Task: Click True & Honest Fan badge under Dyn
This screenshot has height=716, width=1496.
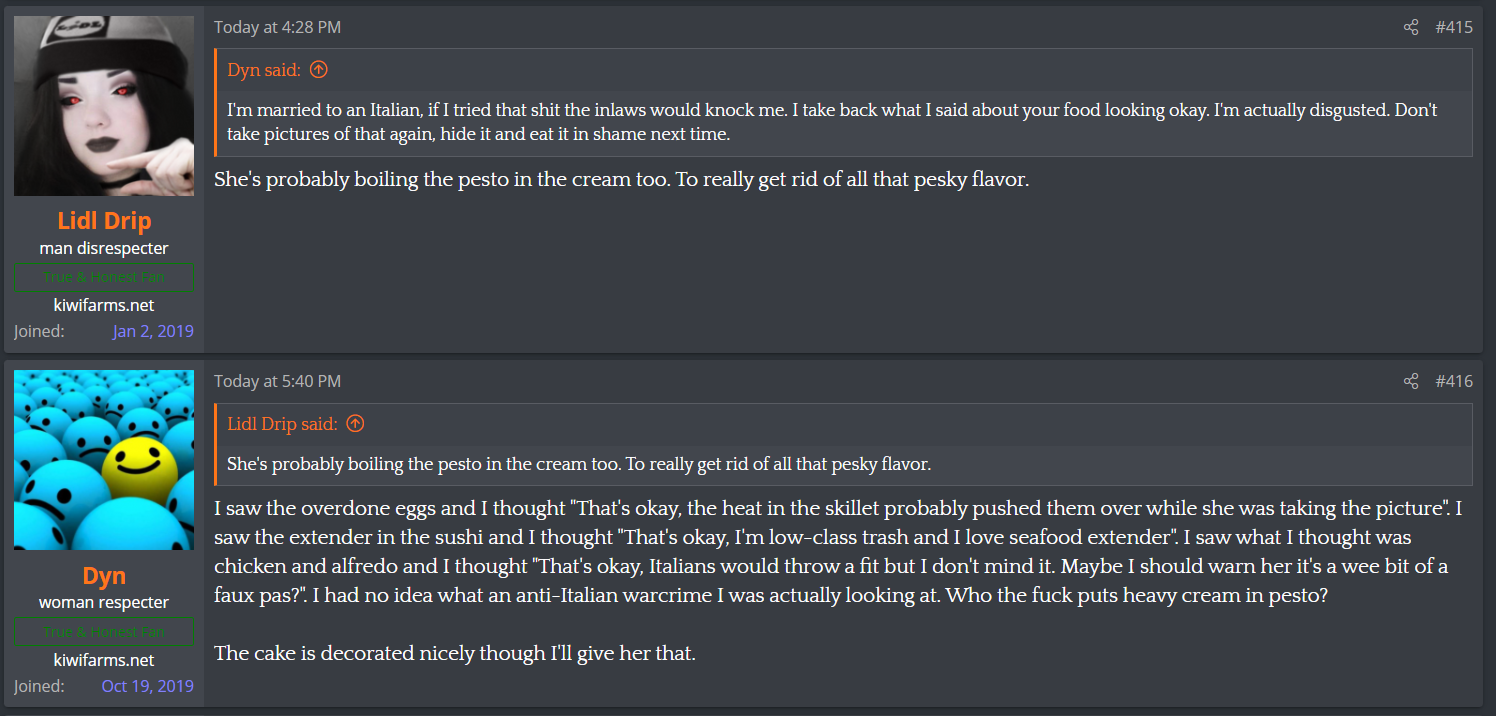Action: 104,632
